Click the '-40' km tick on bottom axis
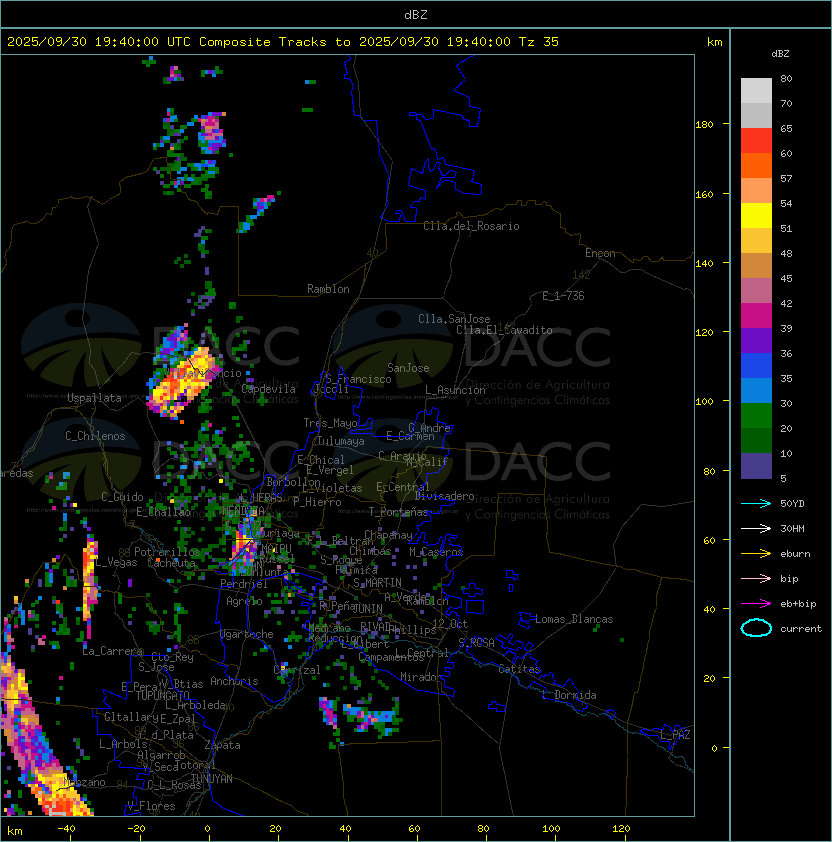 tap(67, 829)
